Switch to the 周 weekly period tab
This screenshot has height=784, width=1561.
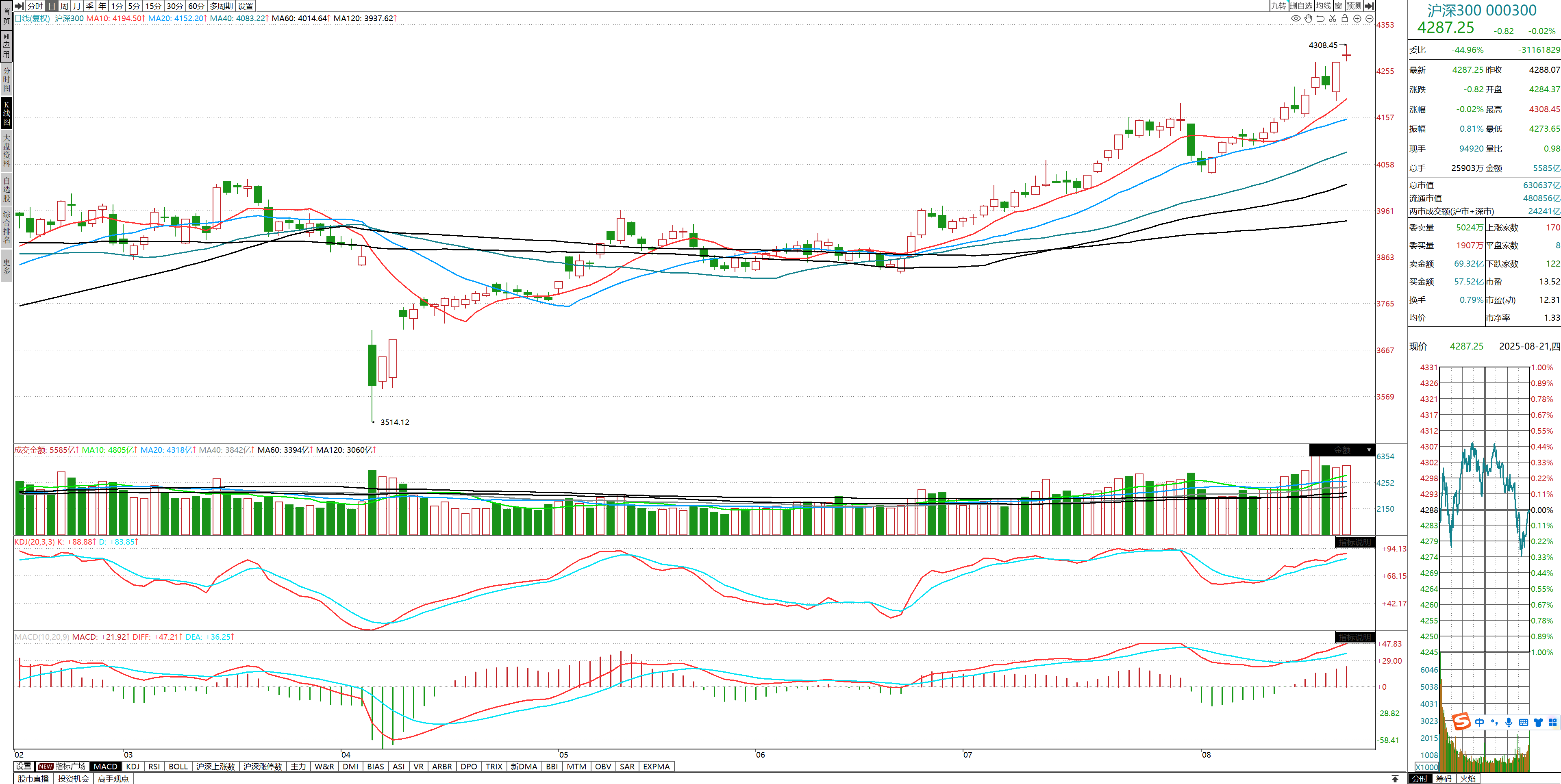[64, 5]
